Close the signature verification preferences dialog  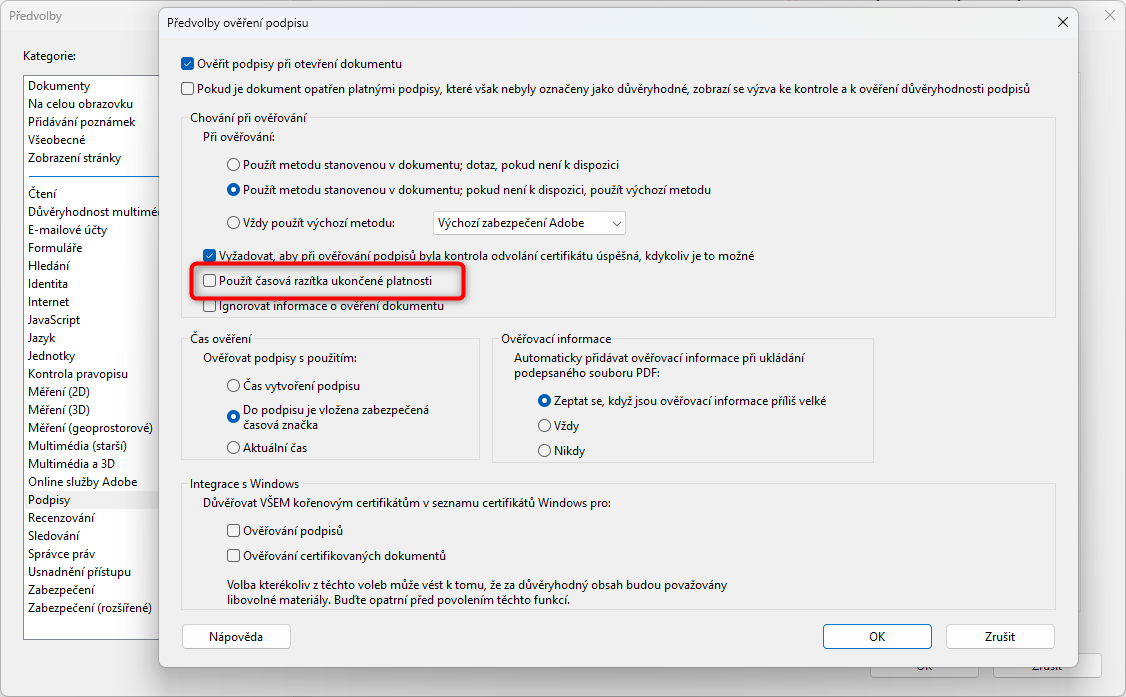point(1061,21)
